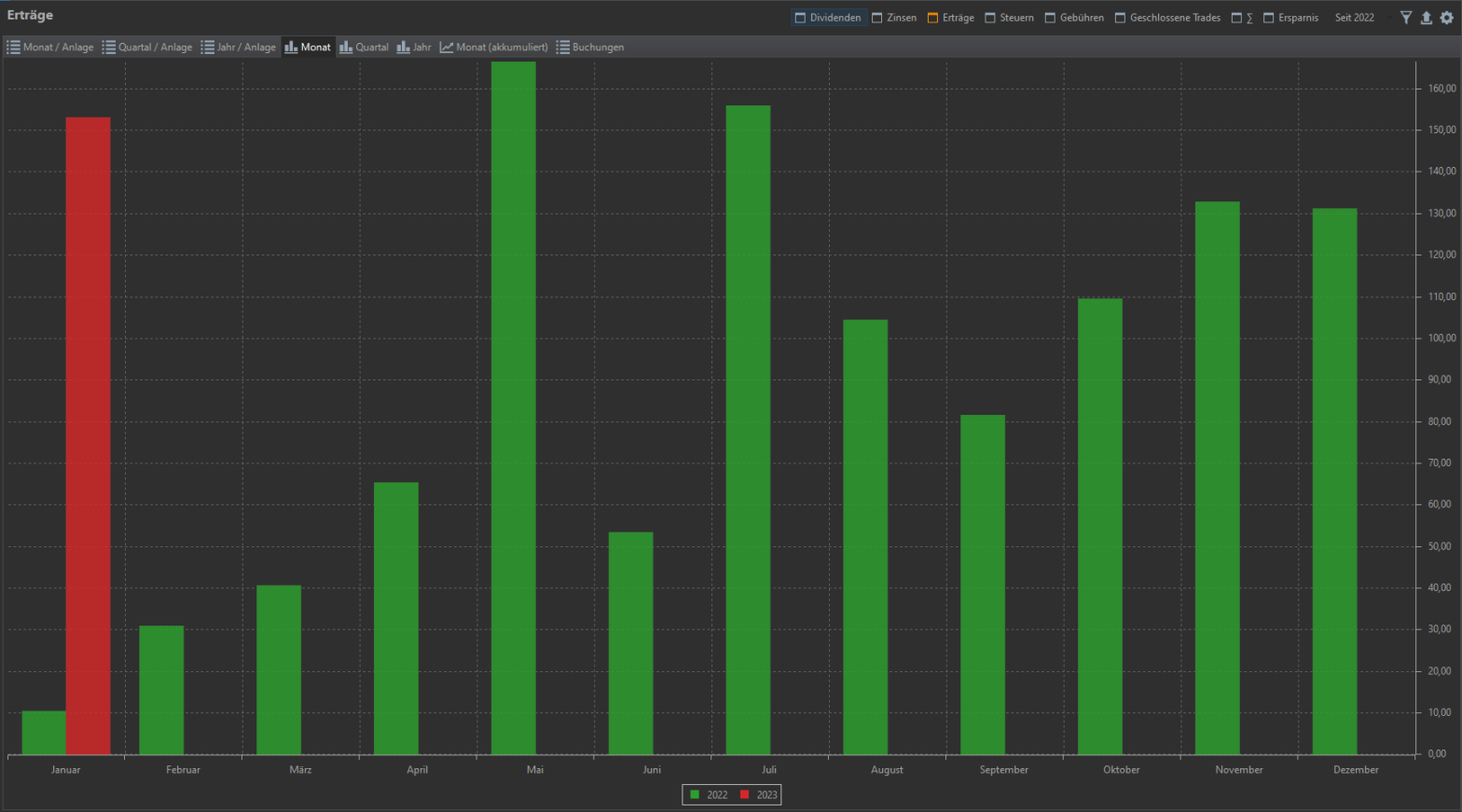Open the settings gear icon

1446,18
